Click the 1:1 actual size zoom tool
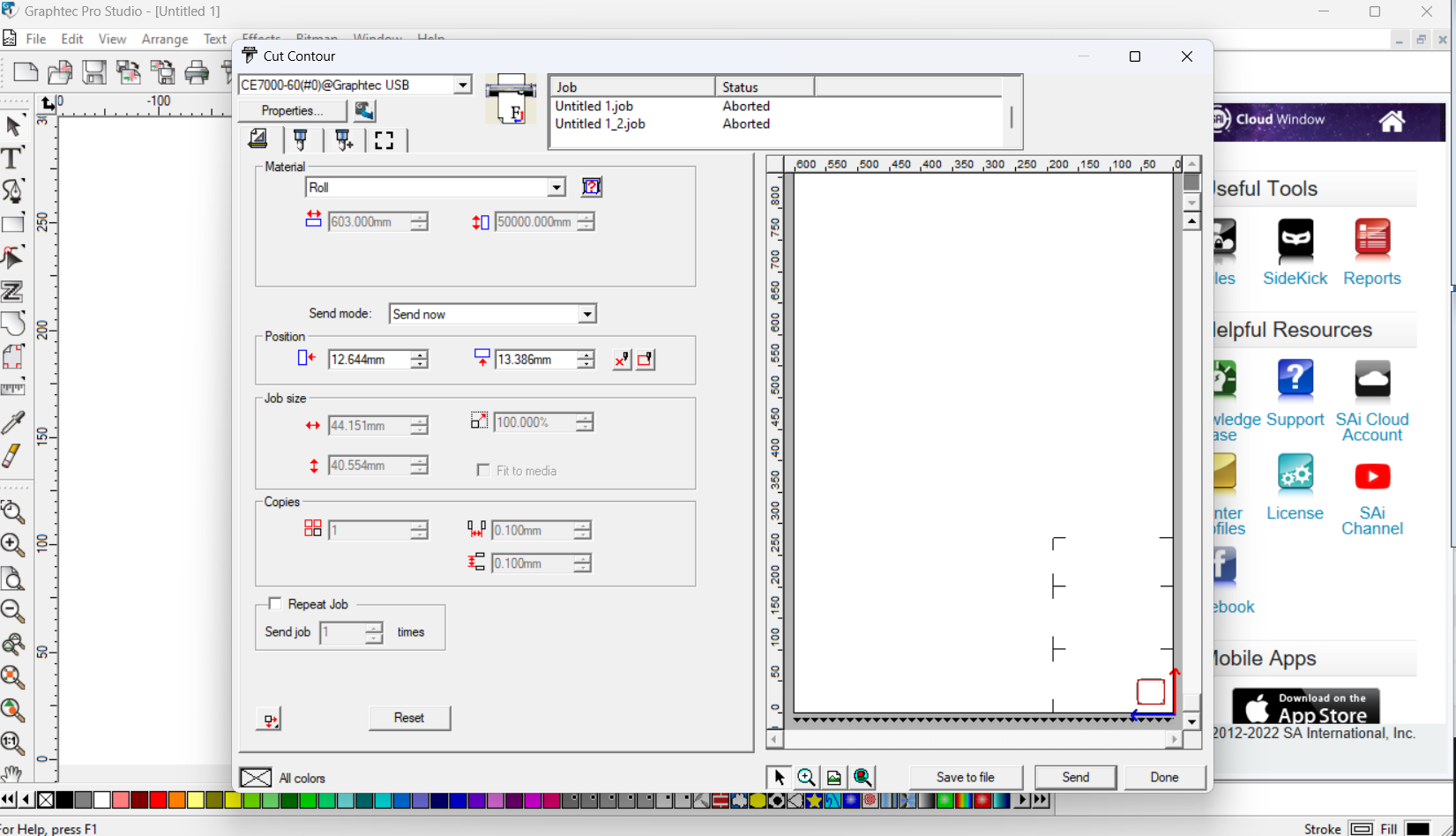 point(12,743)
